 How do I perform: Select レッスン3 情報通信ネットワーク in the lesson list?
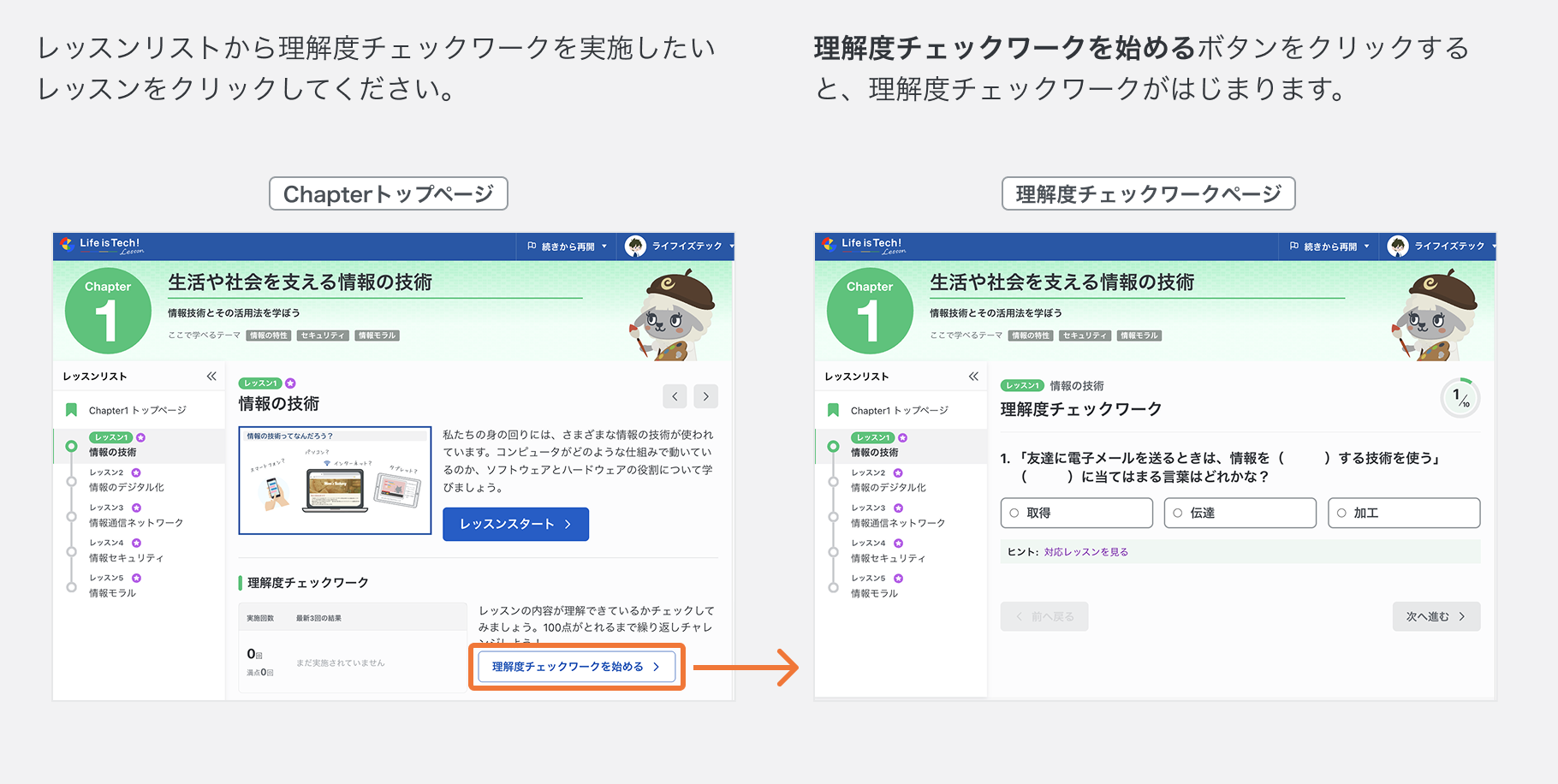click(x=135, y=522)
